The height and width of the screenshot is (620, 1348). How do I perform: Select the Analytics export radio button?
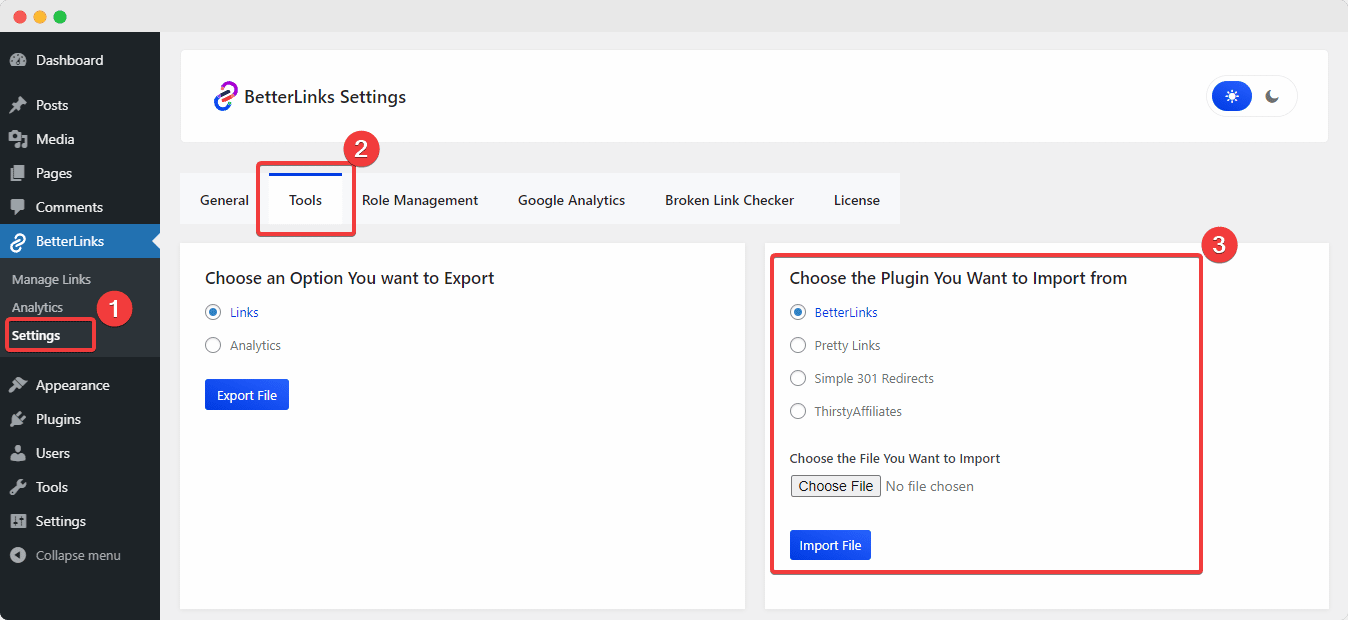[213, 345]
